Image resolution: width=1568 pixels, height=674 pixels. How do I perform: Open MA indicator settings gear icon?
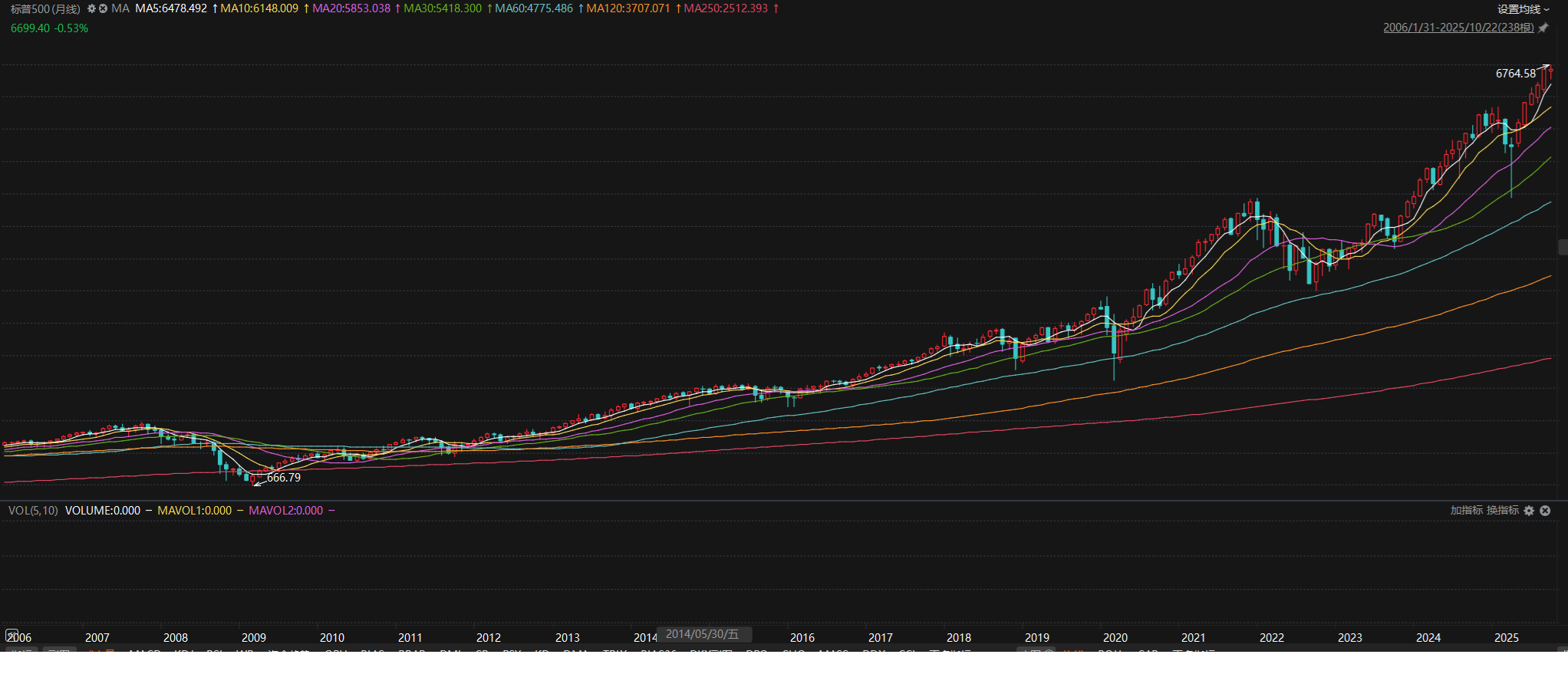point(91,8)
